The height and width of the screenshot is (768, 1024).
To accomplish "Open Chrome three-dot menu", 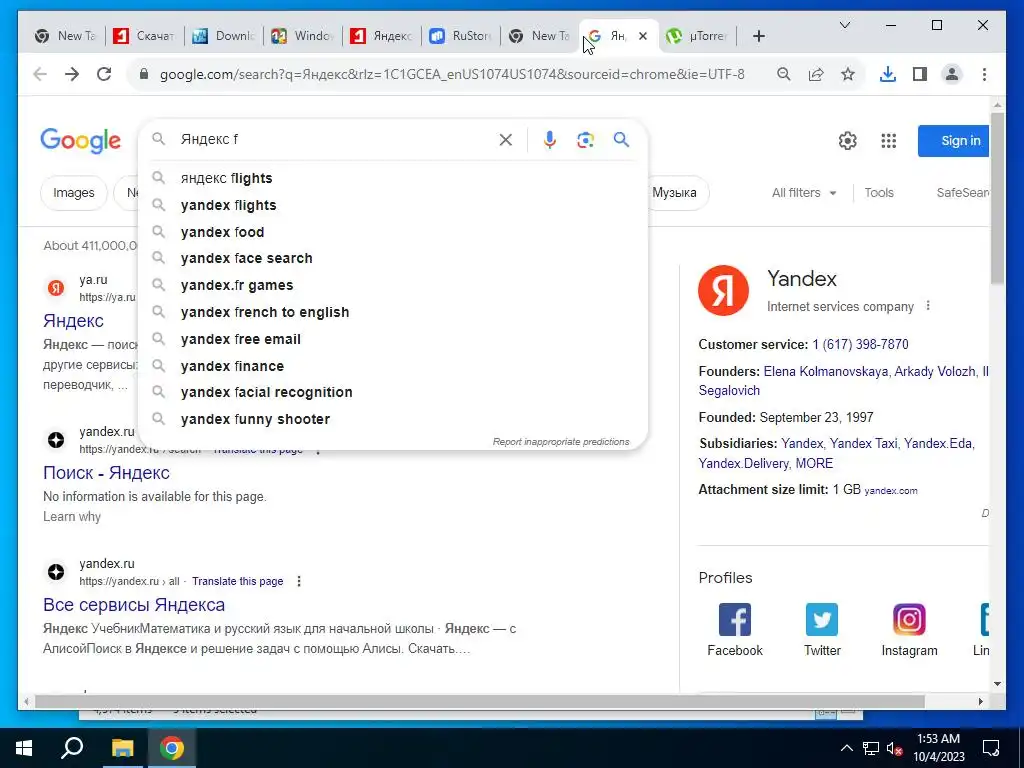I will point(984,74).
